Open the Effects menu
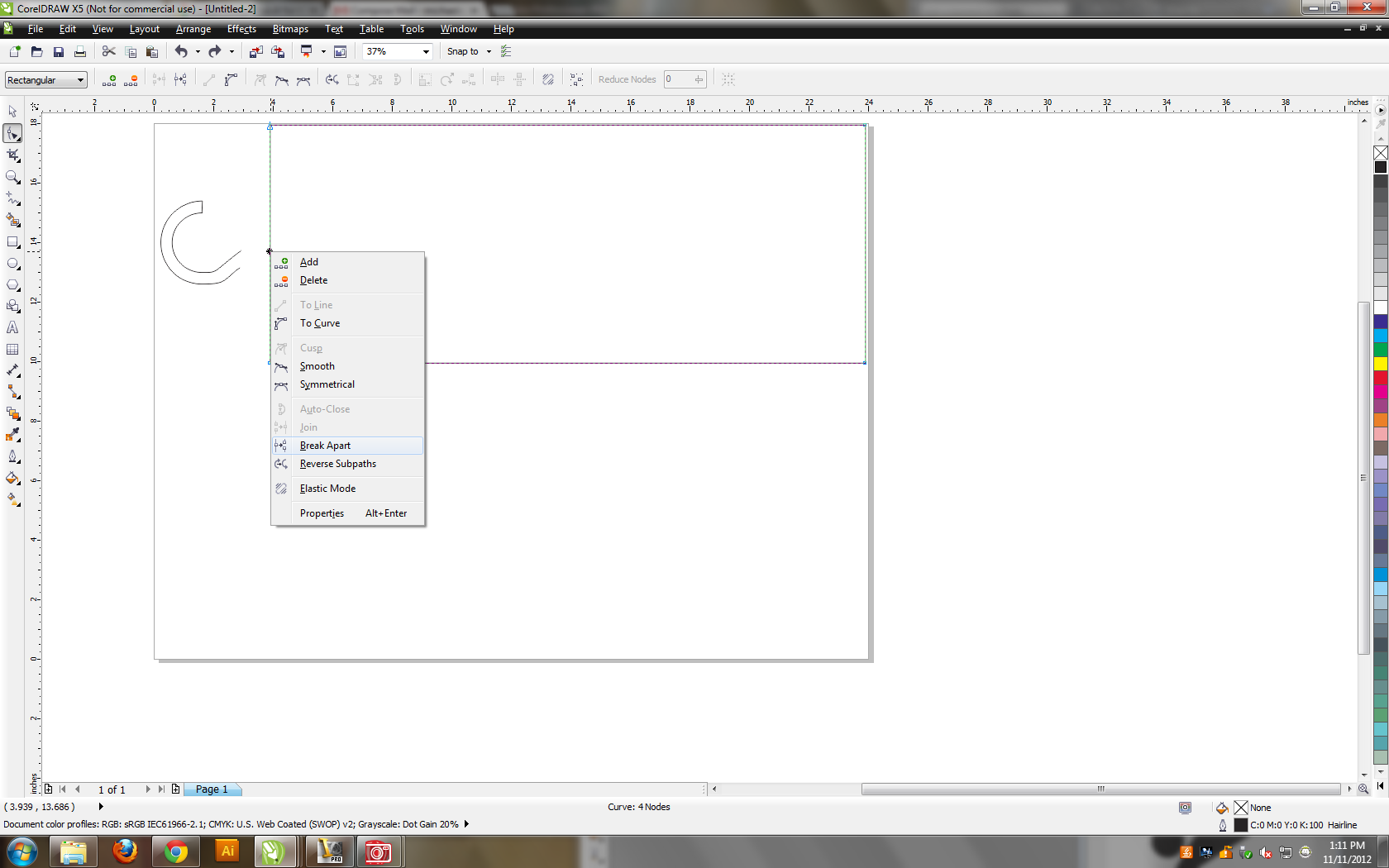Viewport: 1389px width, 868px height. click(241, 29)
